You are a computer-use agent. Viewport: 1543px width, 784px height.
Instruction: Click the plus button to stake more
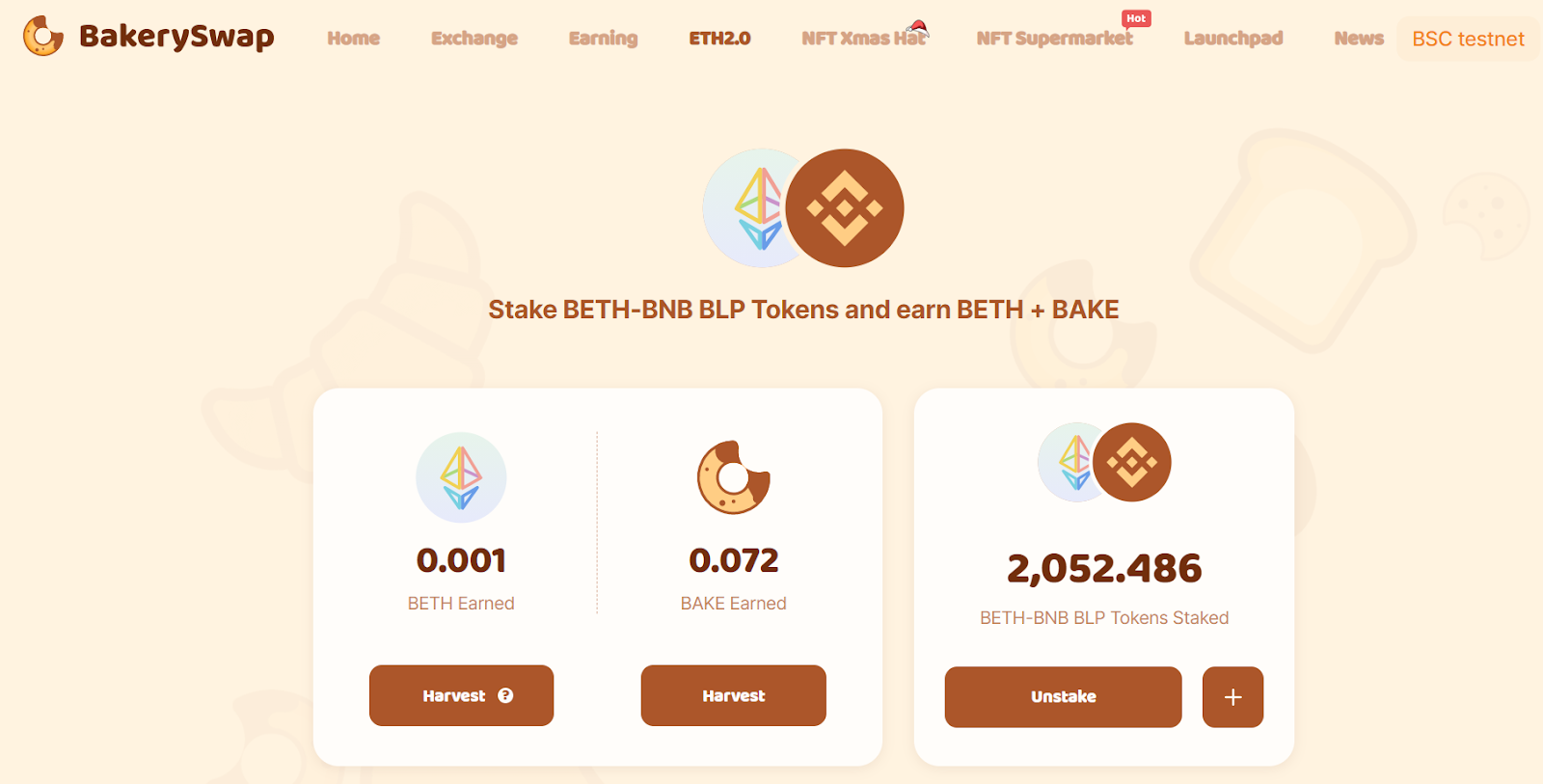tap(1232, 697)
